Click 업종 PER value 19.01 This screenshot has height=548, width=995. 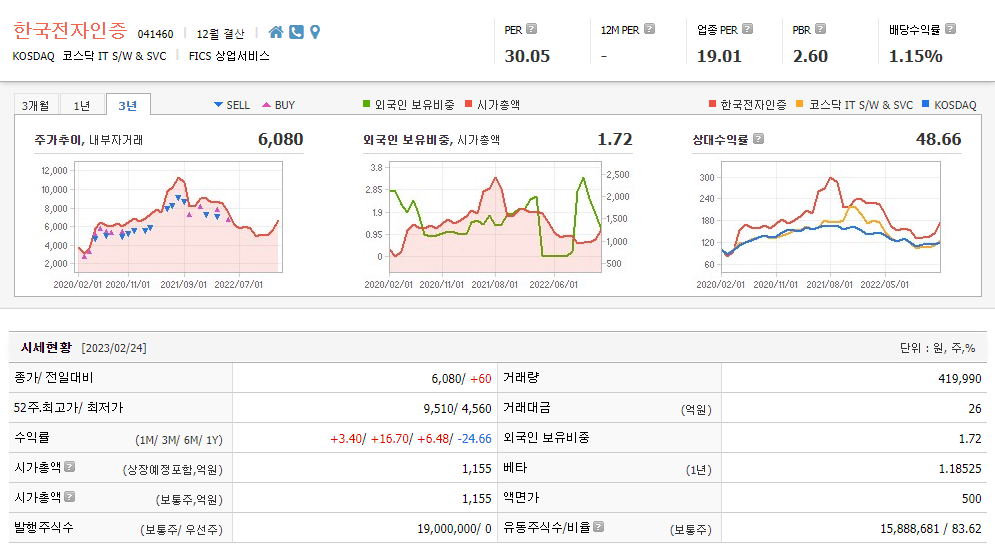tap(719, 56)
